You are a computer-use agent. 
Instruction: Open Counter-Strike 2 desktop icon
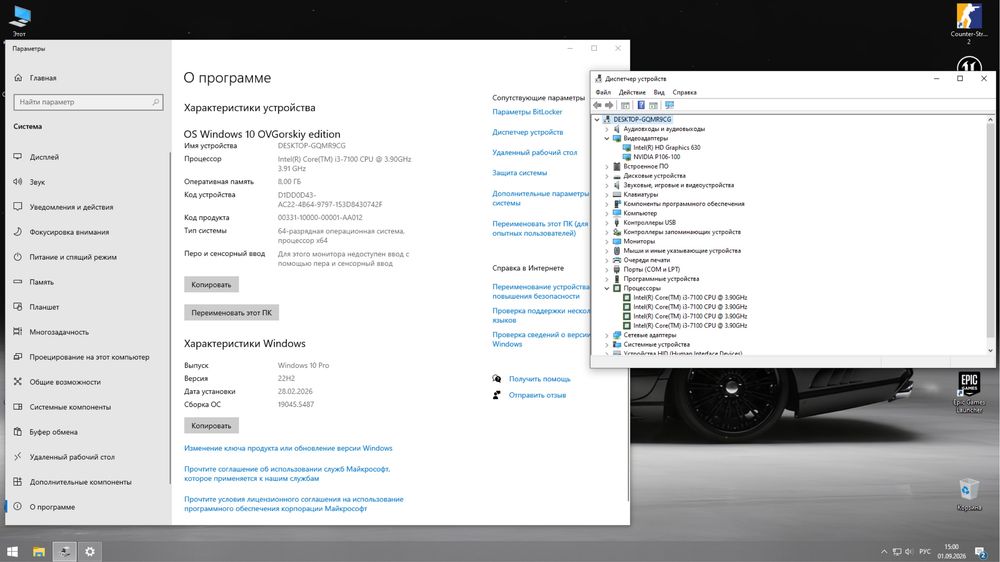(969, 24)
